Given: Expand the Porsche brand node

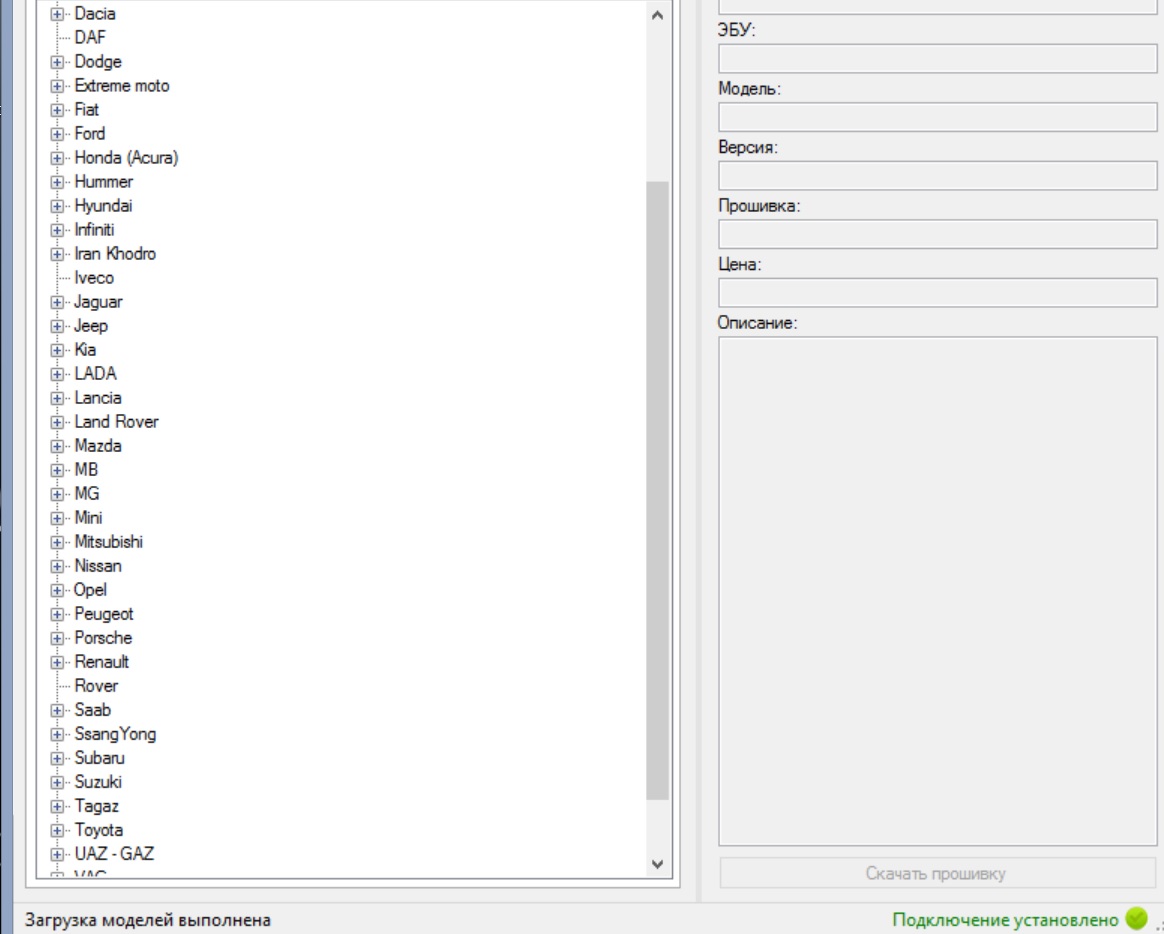Looking at the screenshot, I should tap(57, 638).
